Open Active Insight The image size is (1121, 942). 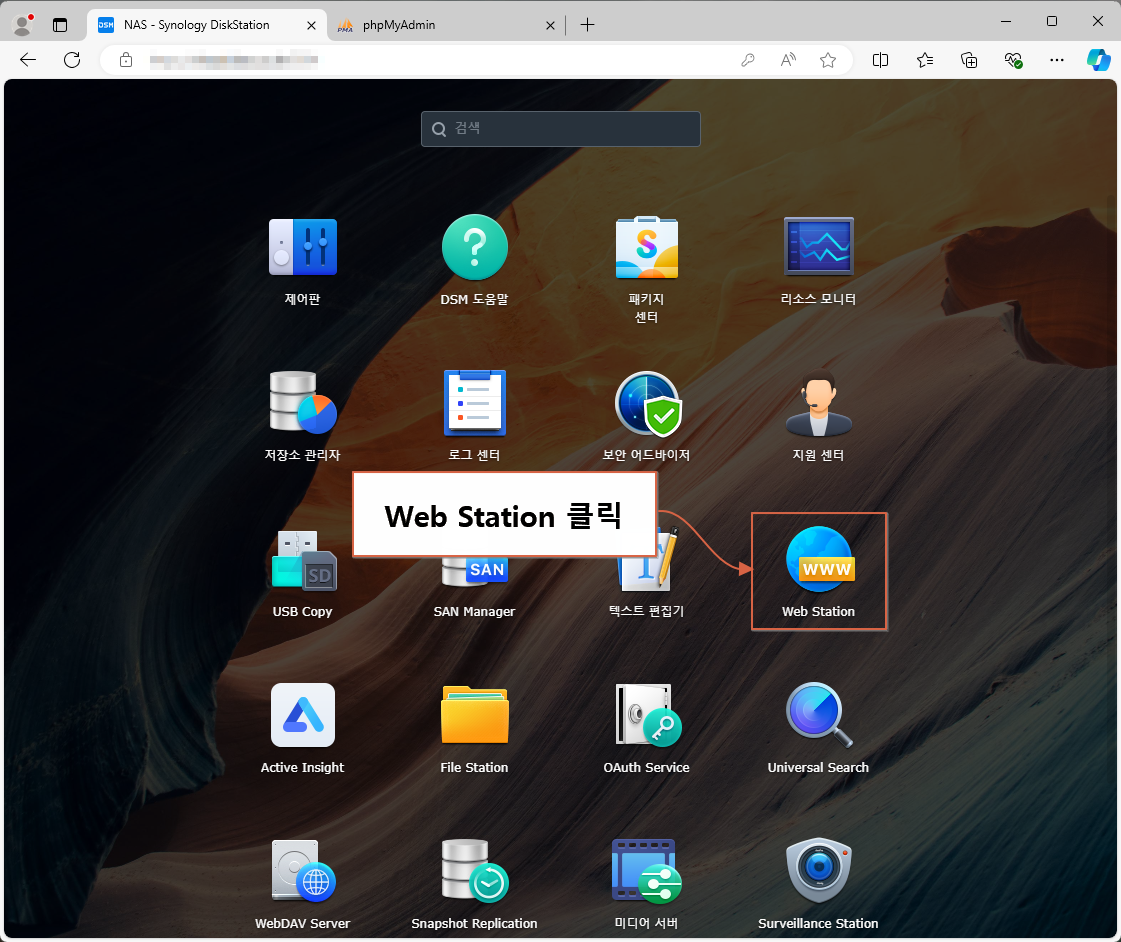(303, 715)
